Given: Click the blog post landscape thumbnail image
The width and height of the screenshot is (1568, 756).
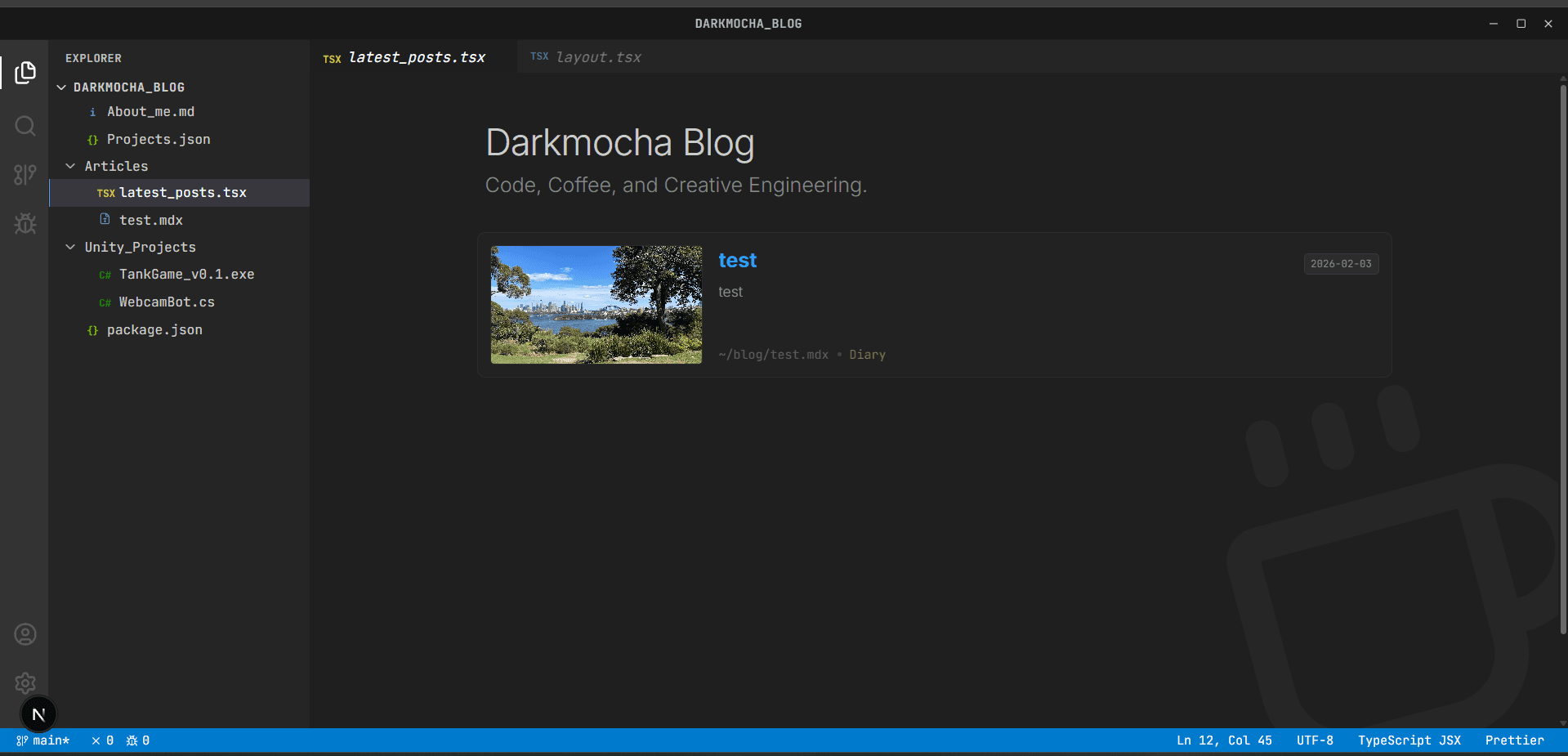Looking at the screenshot, I should click(x=596, y=305).
